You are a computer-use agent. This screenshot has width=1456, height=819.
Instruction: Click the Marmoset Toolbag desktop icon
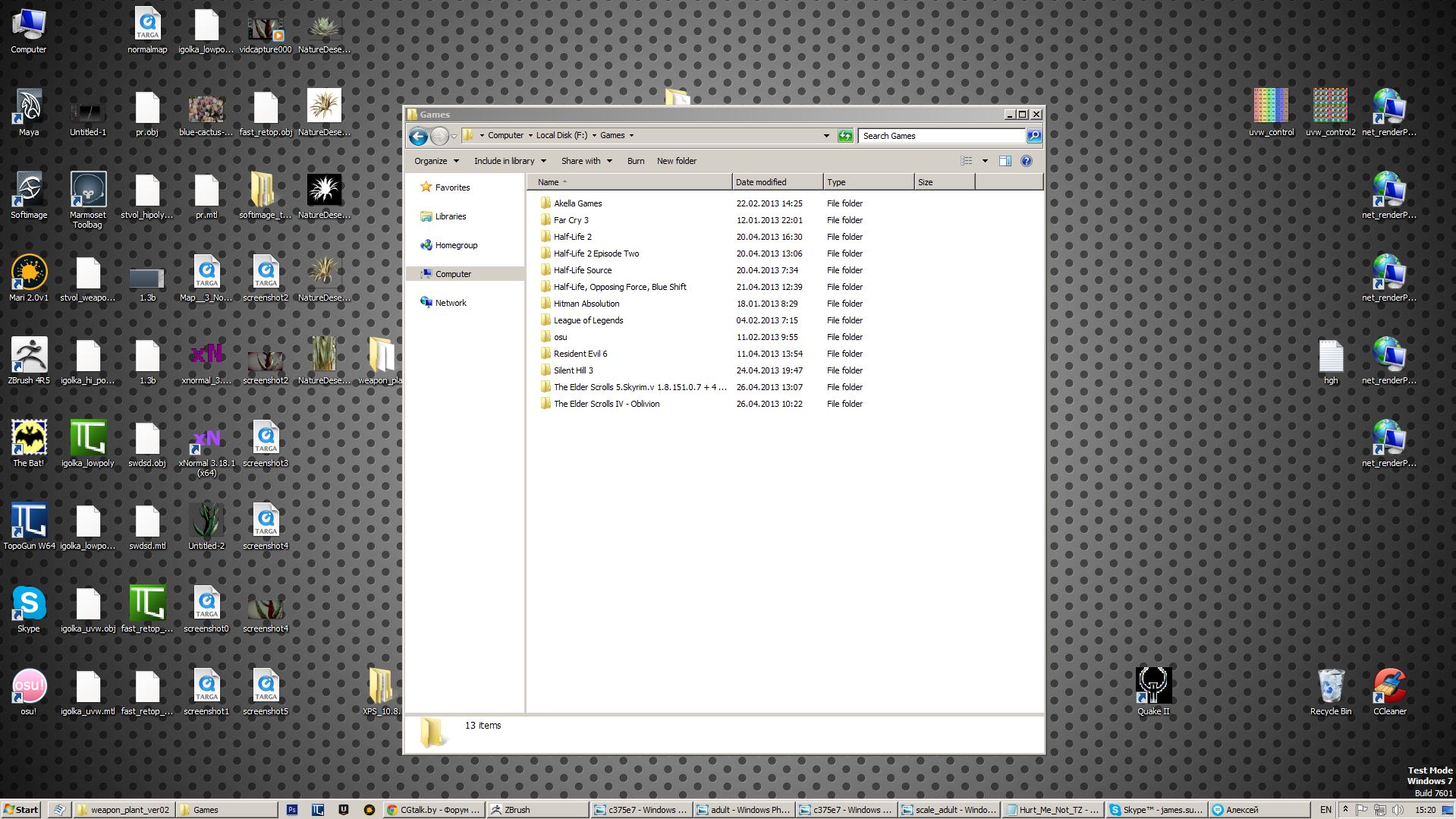[x=88, y=190]
